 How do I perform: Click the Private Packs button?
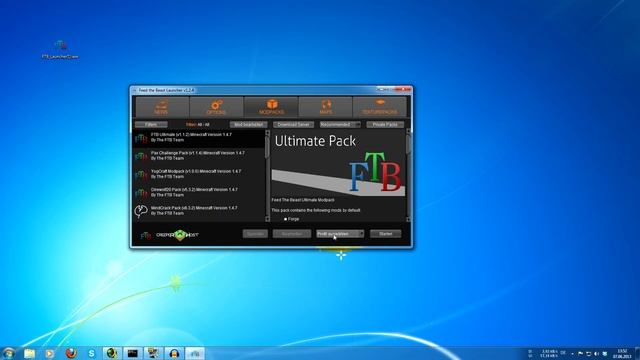pyautogui.click(x=385, y=124)
